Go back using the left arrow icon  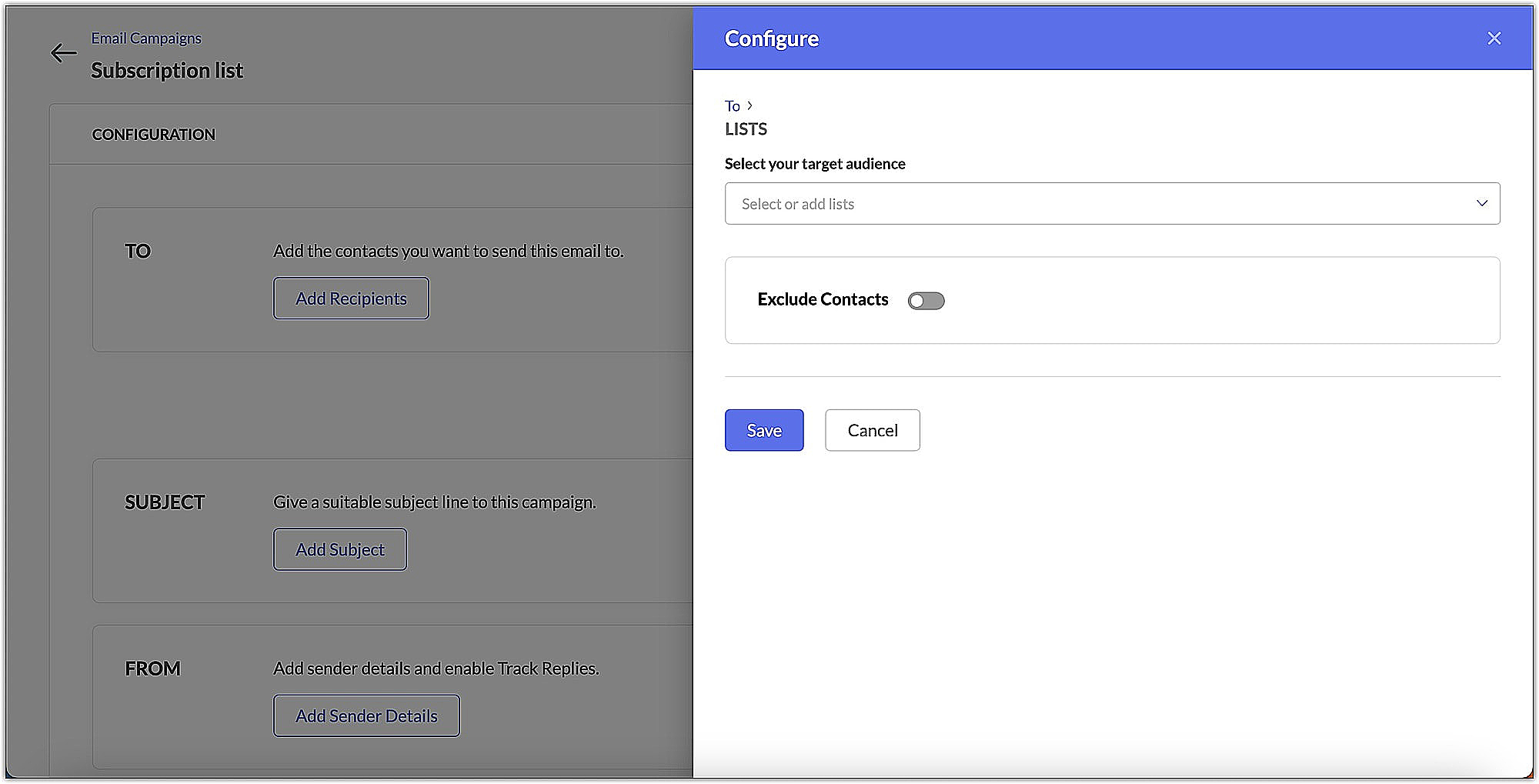[x=64, y=53]
